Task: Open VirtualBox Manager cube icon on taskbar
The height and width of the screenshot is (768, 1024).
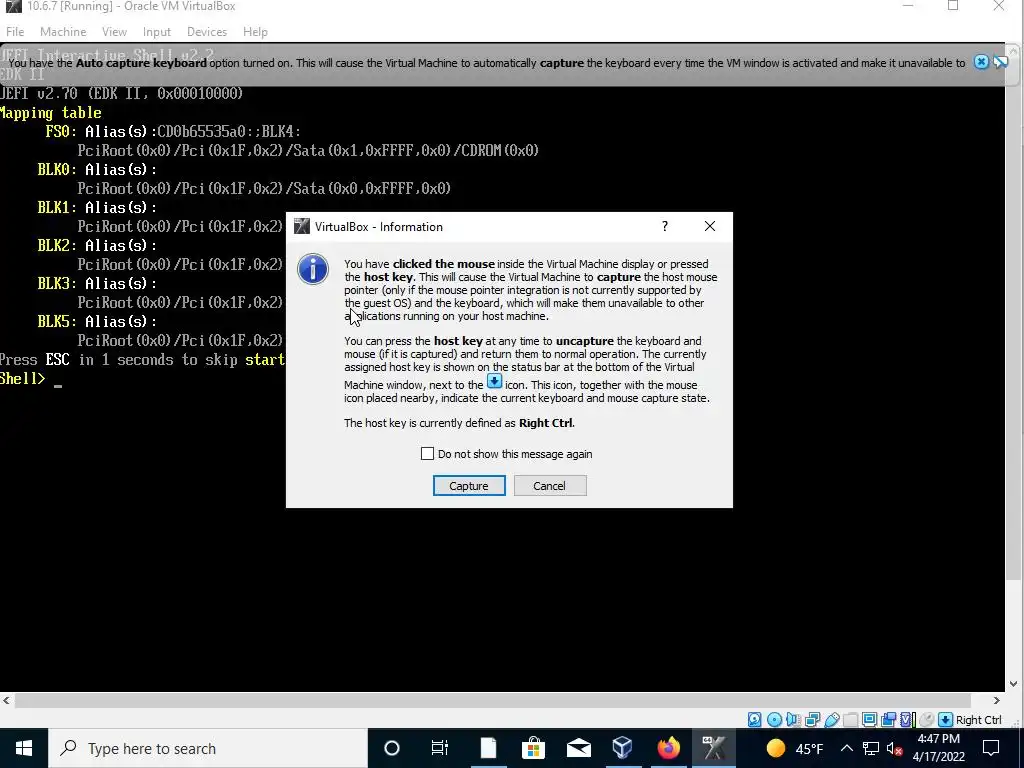Action: pos(623,748)
